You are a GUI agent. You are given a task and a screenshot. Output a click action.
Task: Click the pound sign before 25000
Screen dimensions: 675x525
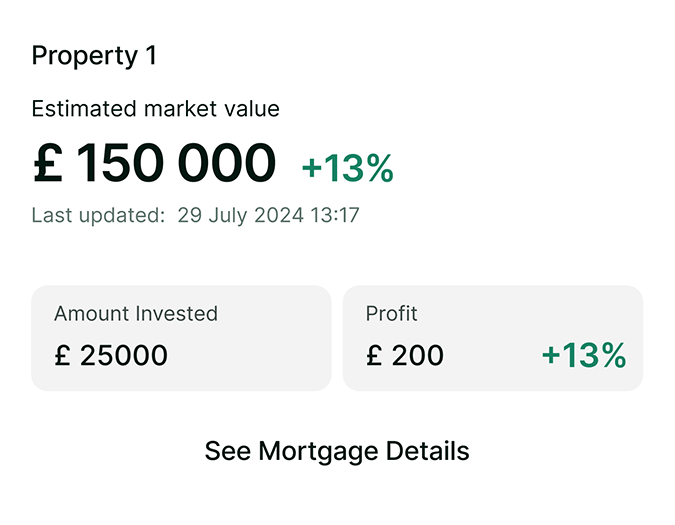pyautogui.click(x=62, y=355)
